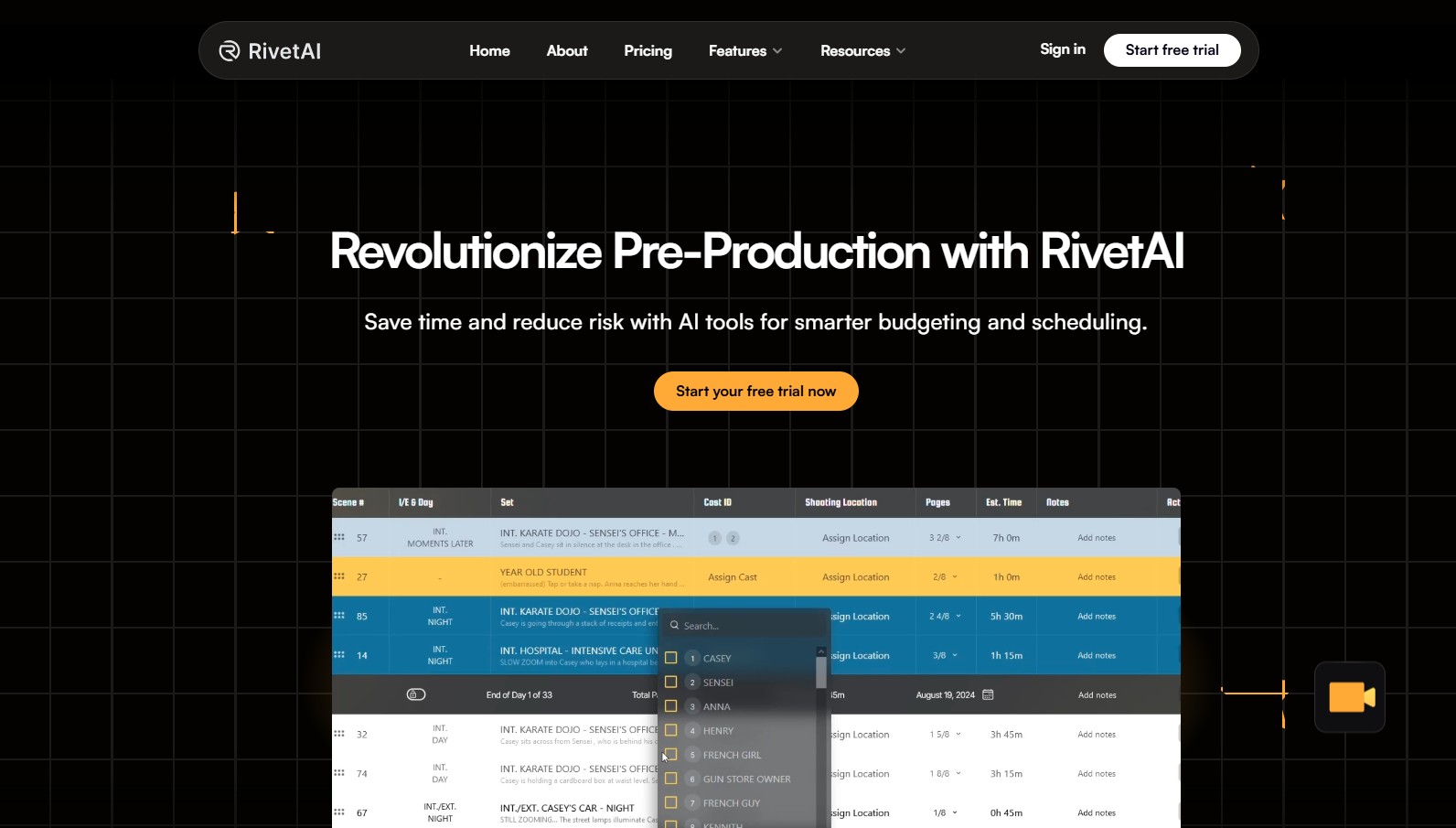The height and width of the screenshot is (828, 1456).
Task: Tick the FRENCH GIRL checkbox
Action: point(670,755)
